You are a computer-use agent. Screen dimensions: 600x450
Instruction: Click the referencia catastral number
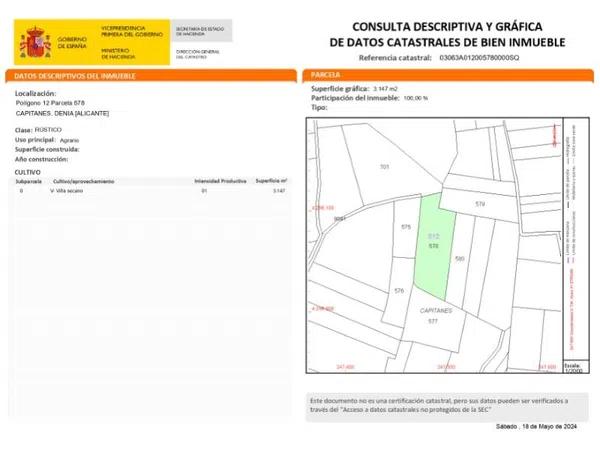click(480, 58)
